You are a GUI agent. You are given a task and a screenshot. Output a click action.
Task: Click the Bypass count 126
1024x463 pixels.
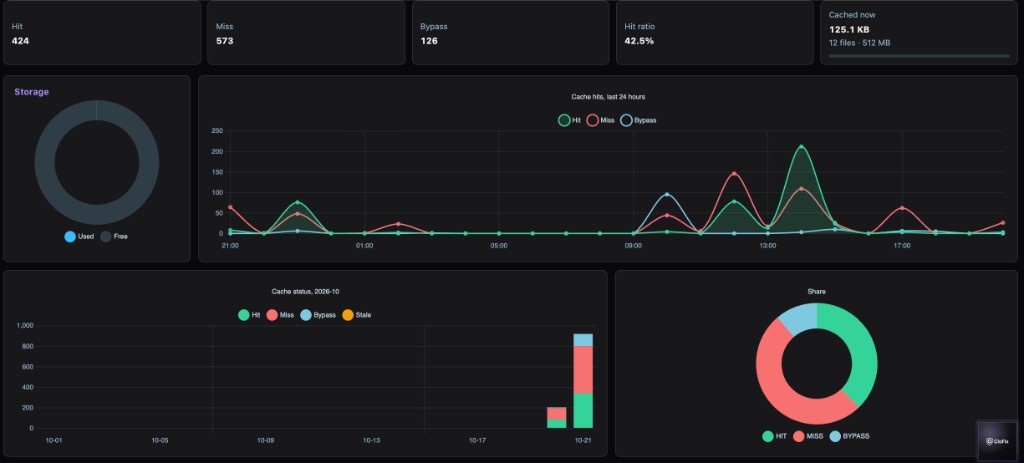pyautogui.click(x=429, y=40)
